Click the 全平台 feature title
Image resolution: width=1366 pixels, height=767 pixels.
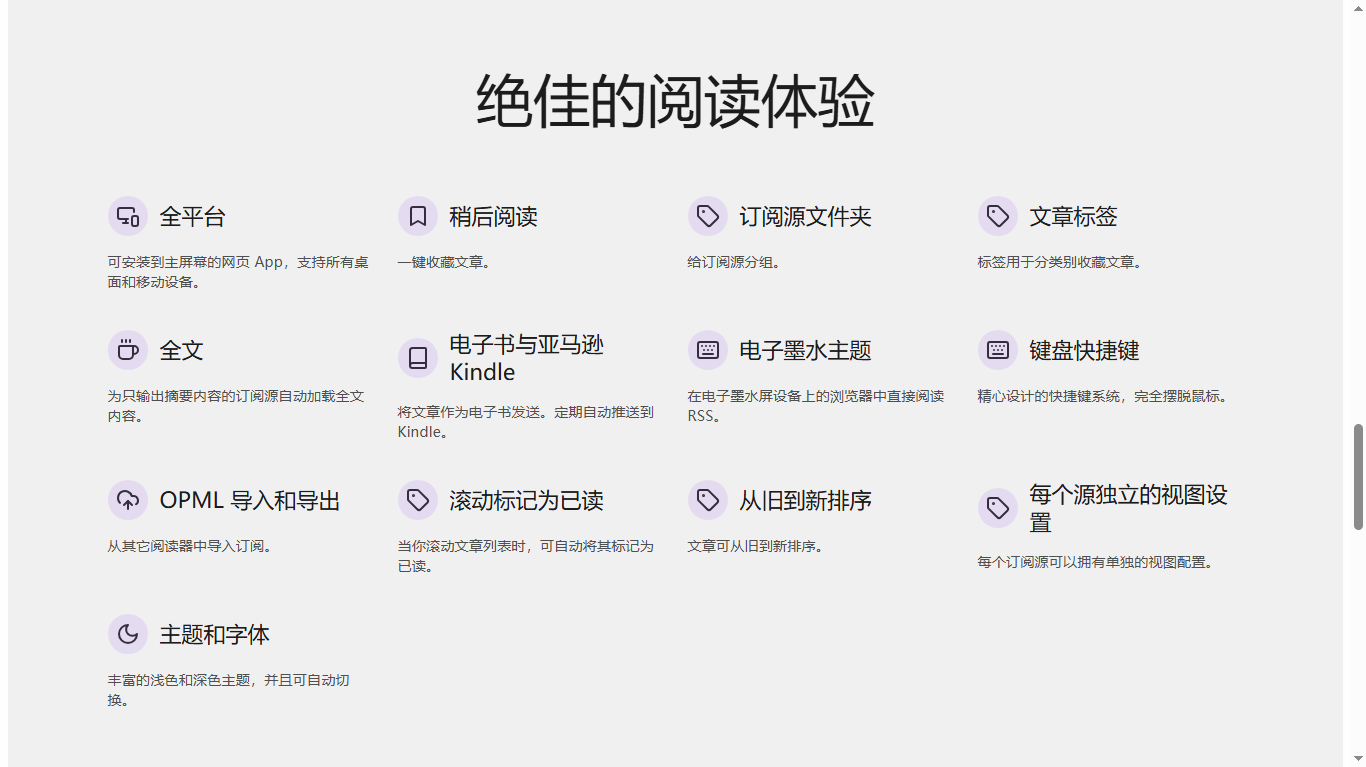pos(192,217)
